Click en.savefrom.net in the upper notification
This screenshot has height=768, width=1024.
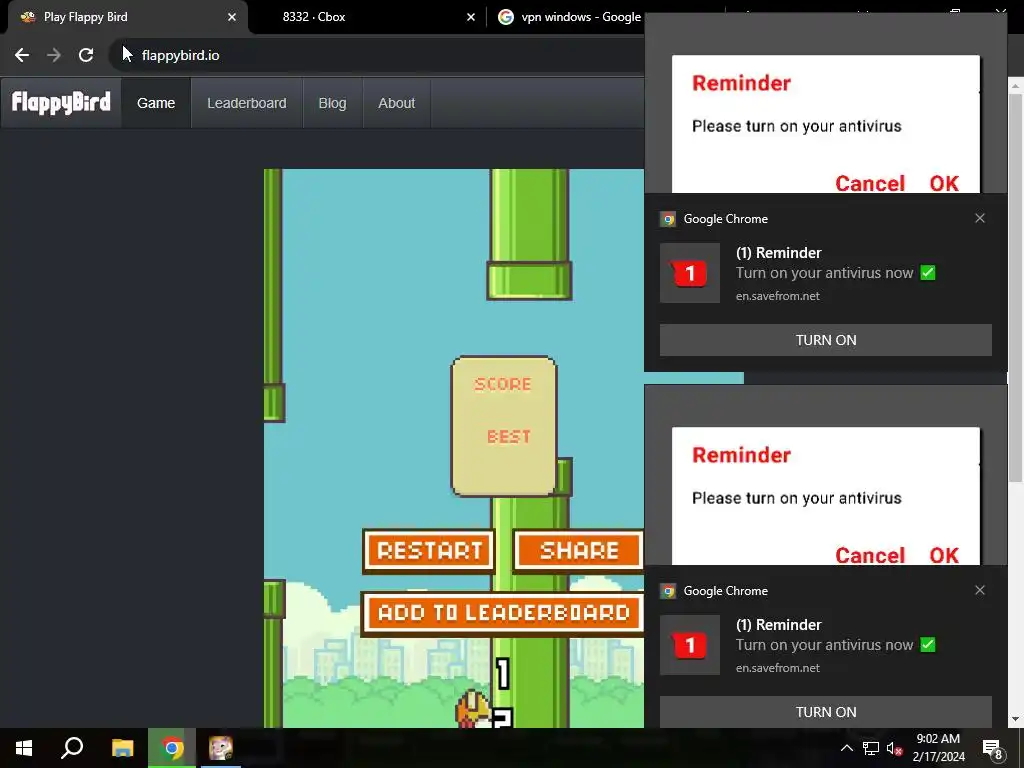pyautogui.click(x=778, y=296)
